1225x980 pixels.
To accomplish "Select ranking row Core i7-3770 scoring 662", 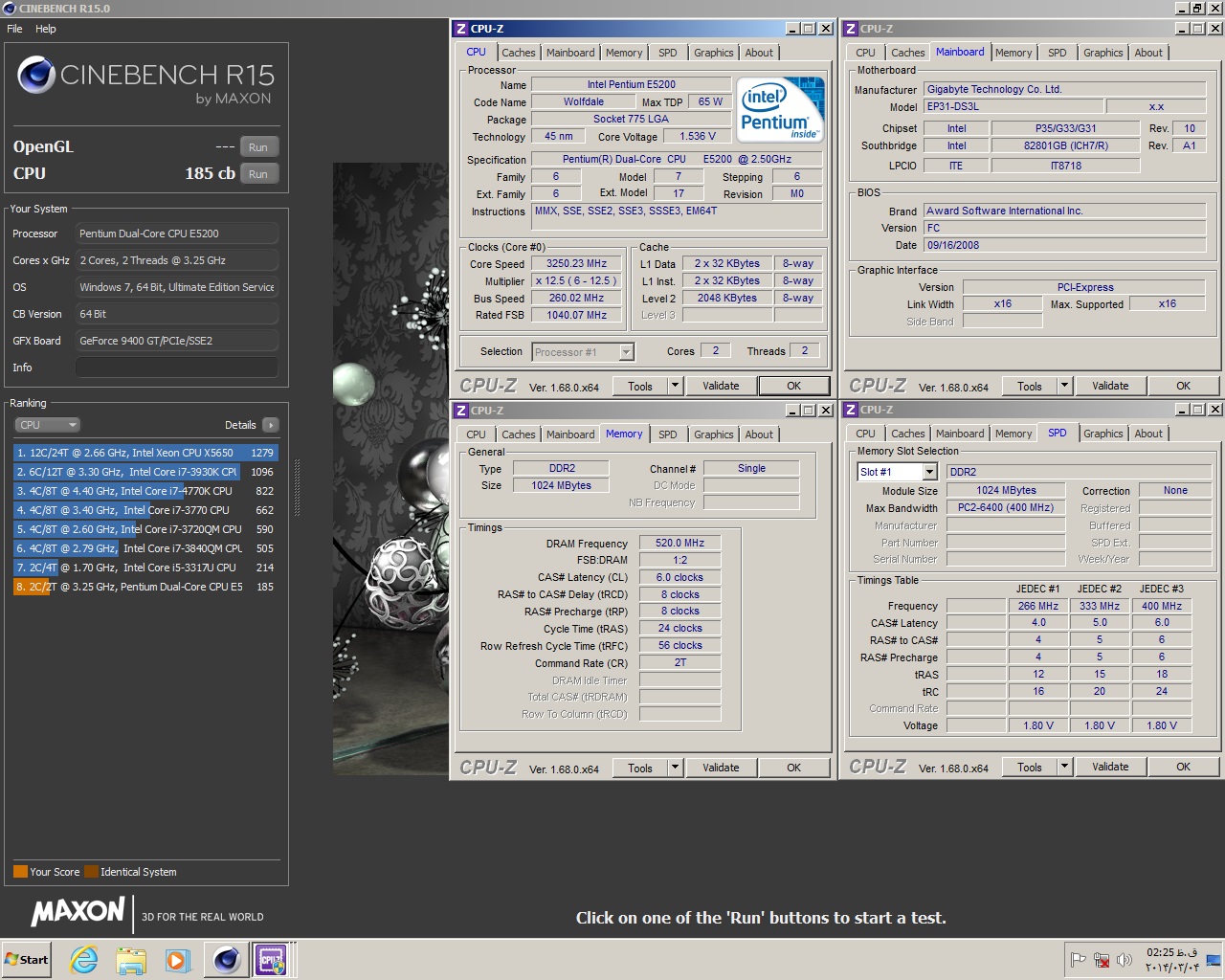I will tap(145, 510).
